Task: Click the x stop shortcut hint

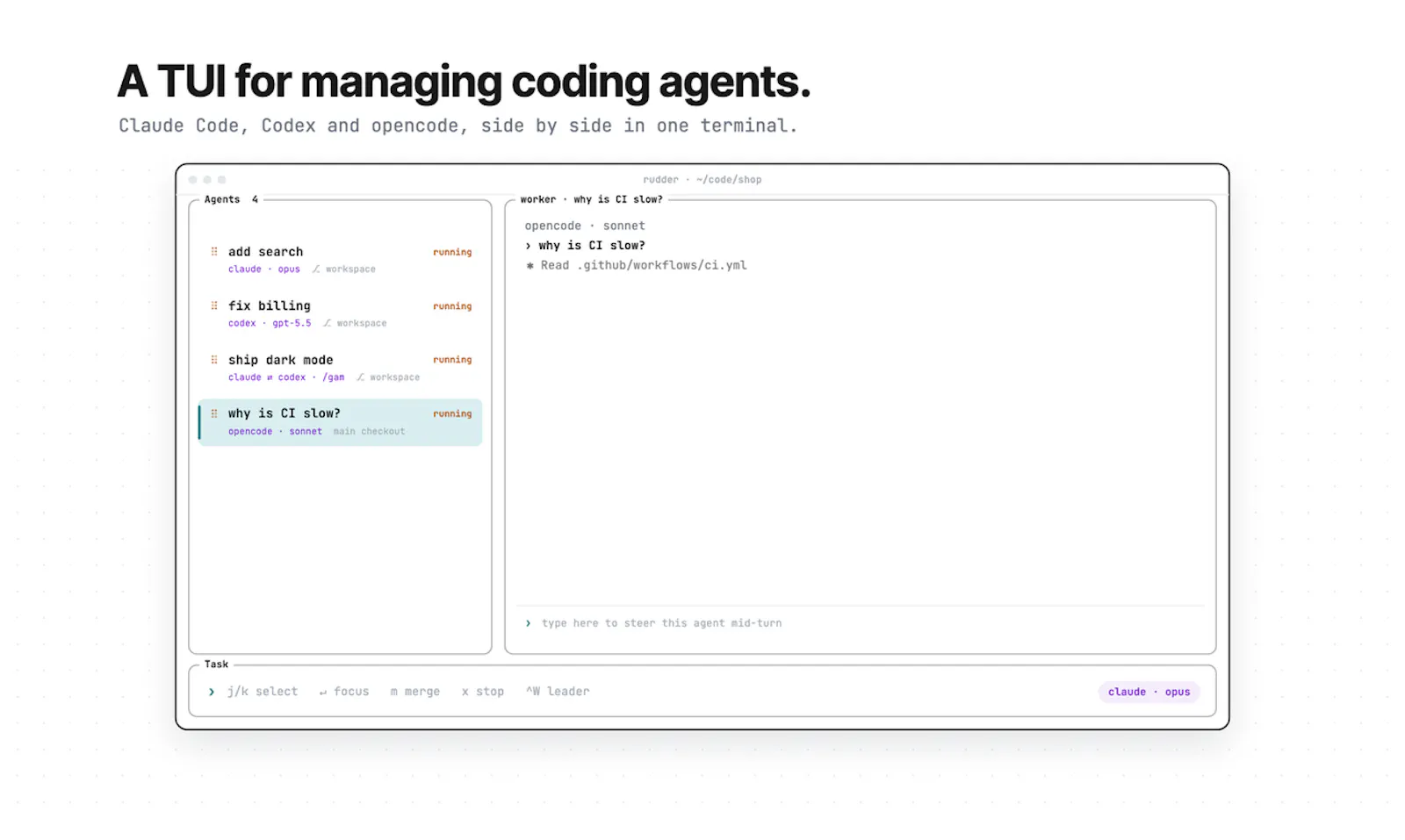Action: 483,692
